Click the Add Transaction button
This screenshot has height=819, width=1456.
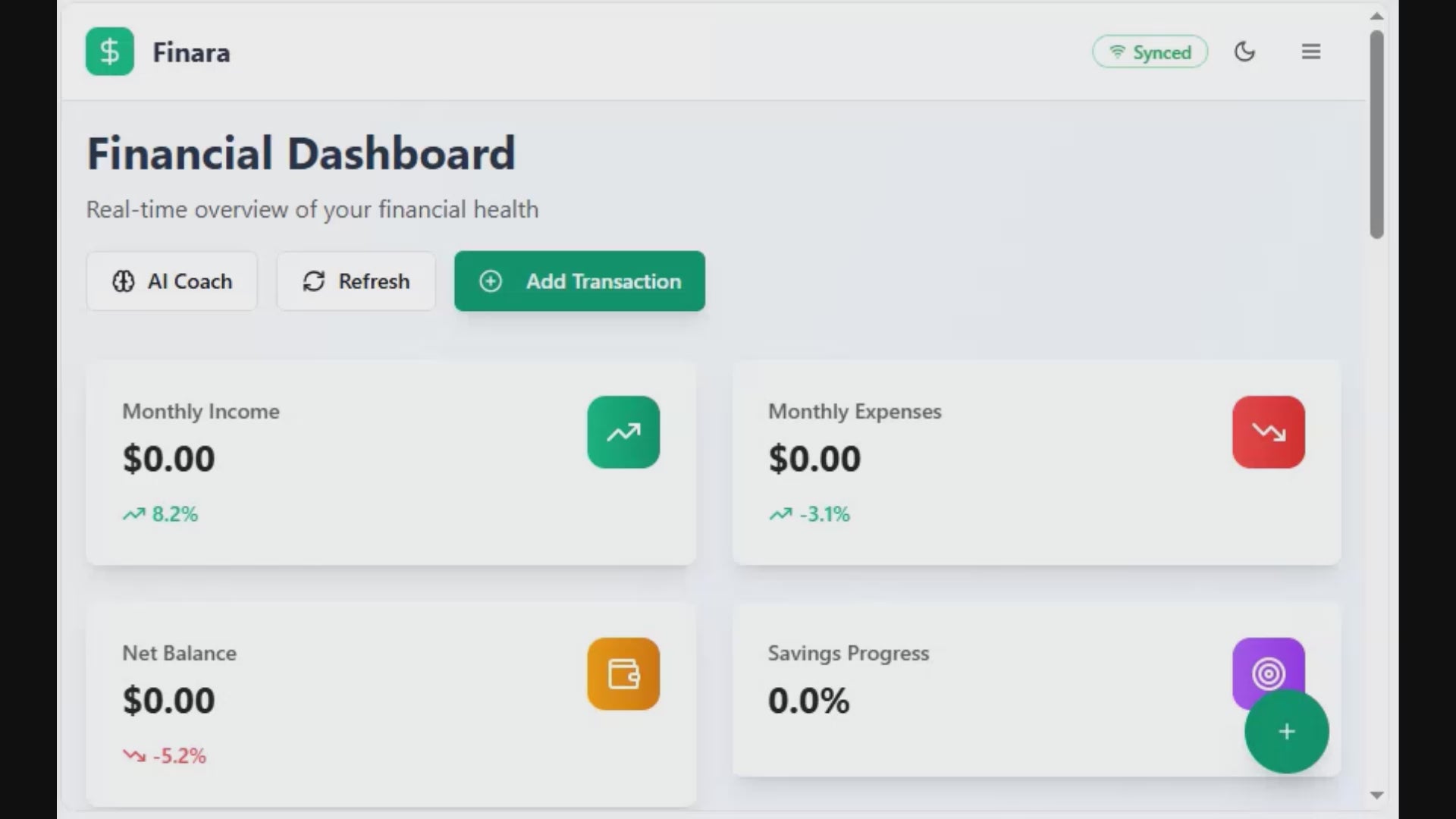click(579, 281)
